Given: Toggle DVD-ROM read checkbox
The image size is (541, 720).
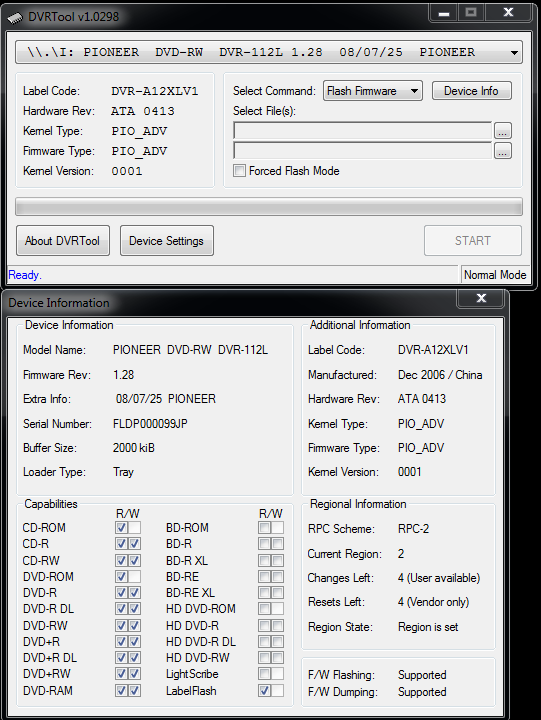Looking at the screenshot, I should point(121,576).
